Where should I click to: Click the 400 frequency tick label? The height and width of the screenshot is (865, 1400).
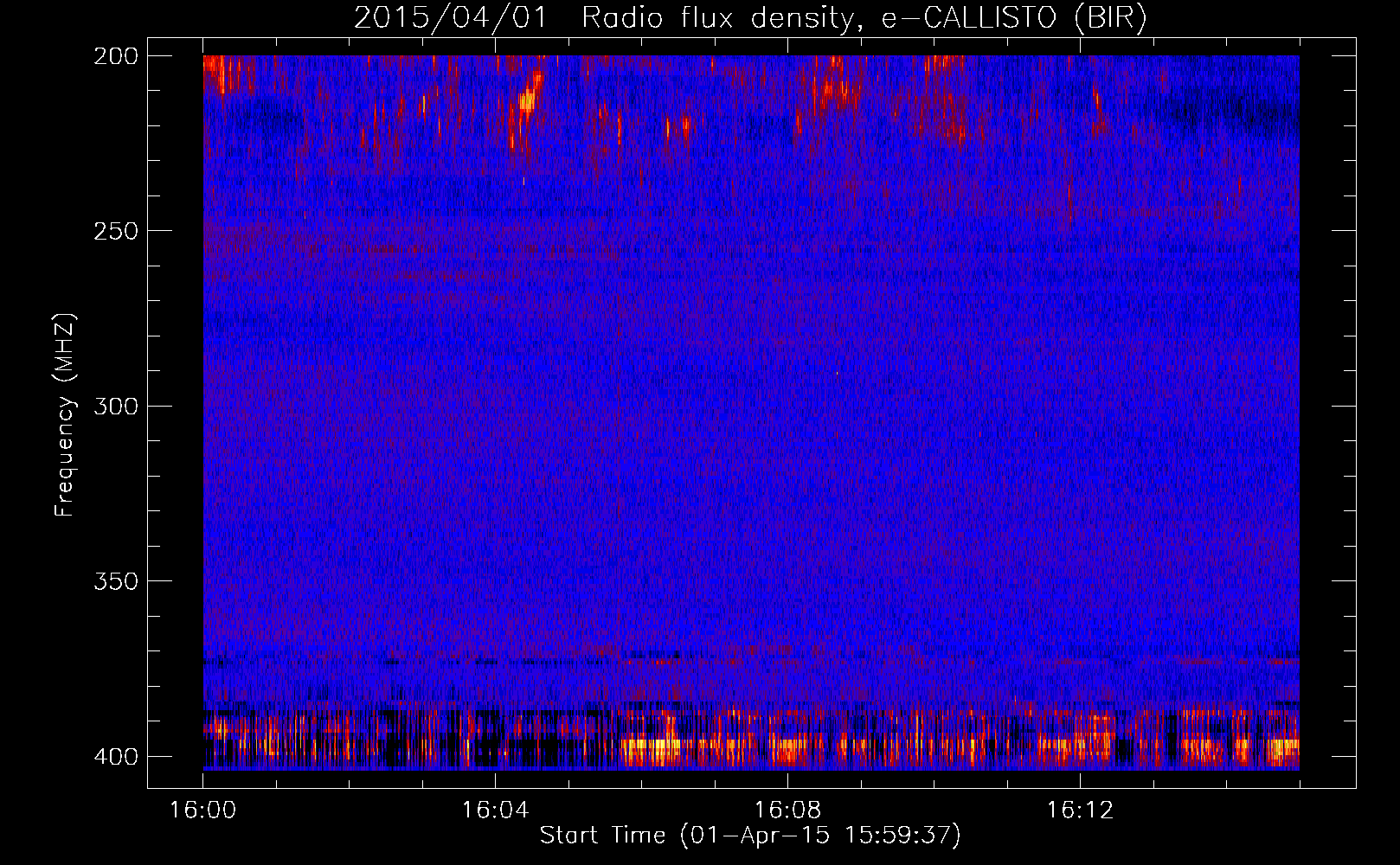pos(116,757)
